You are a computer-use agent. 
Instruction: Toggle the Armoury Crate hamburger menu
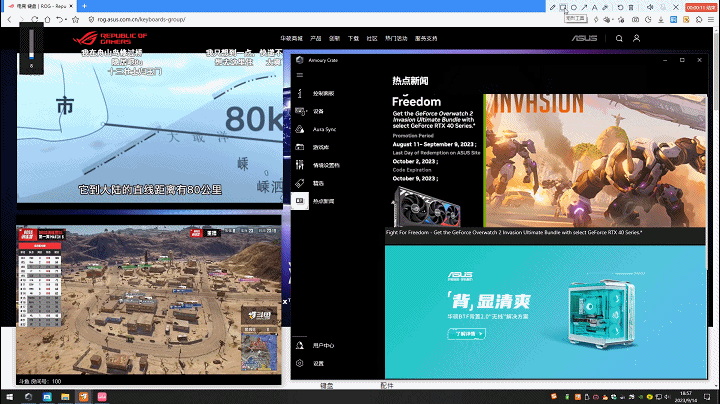click(x=300, y=75)
